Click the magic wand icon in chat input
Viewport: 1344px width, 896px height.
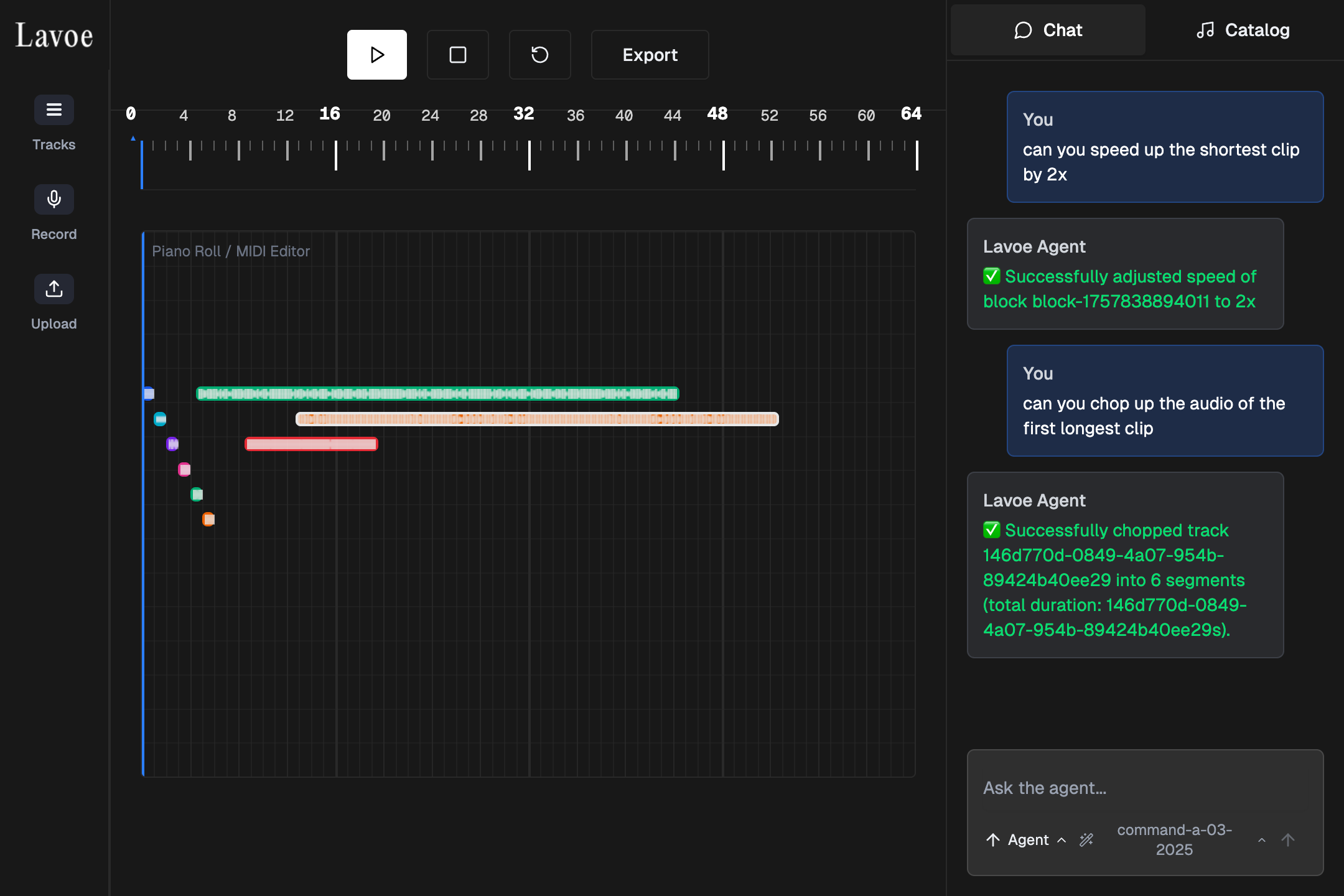coord(1086,840)
